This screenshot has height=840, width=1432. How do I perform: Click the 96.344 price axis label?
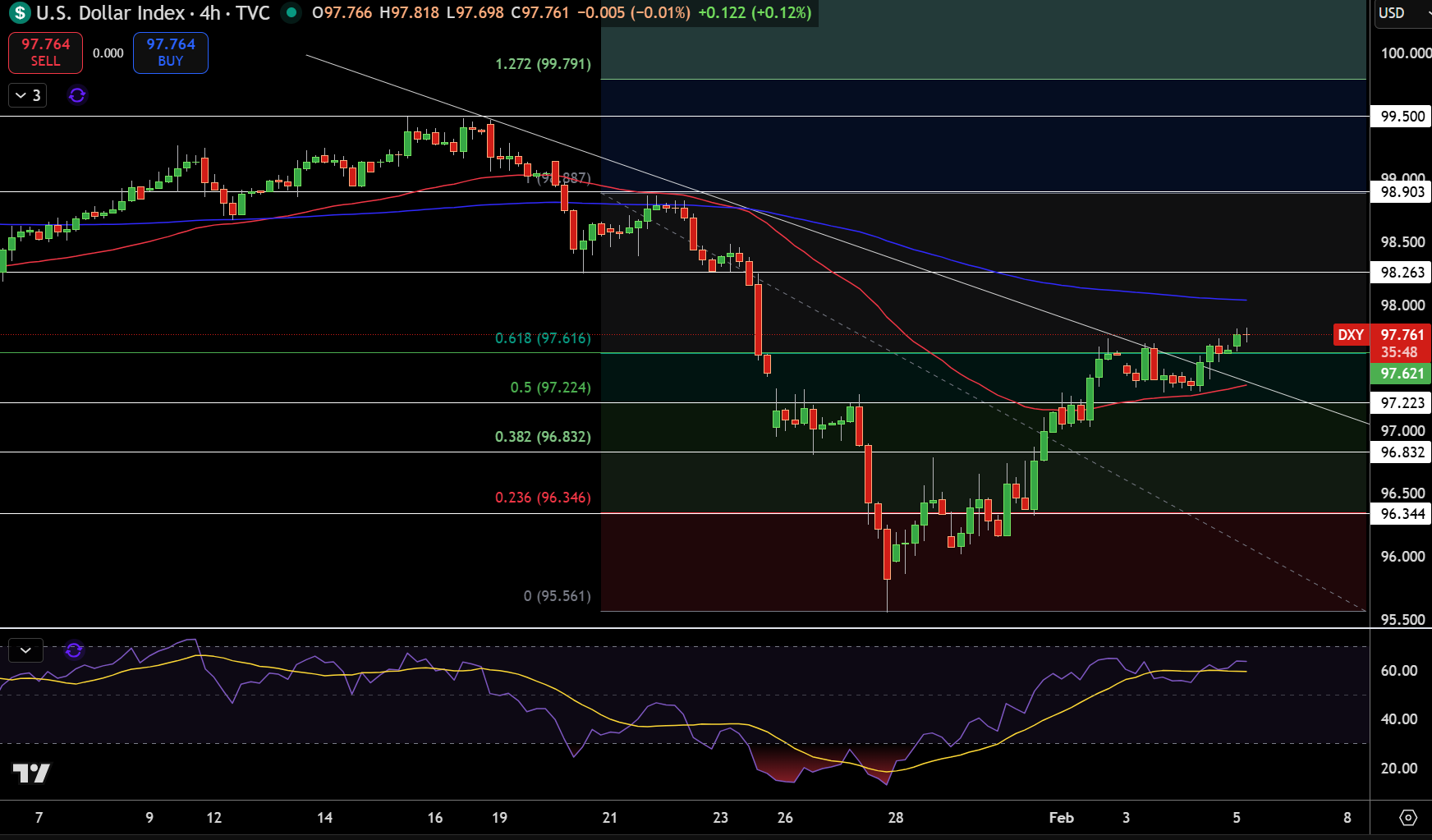click(x=1402, y=514)
